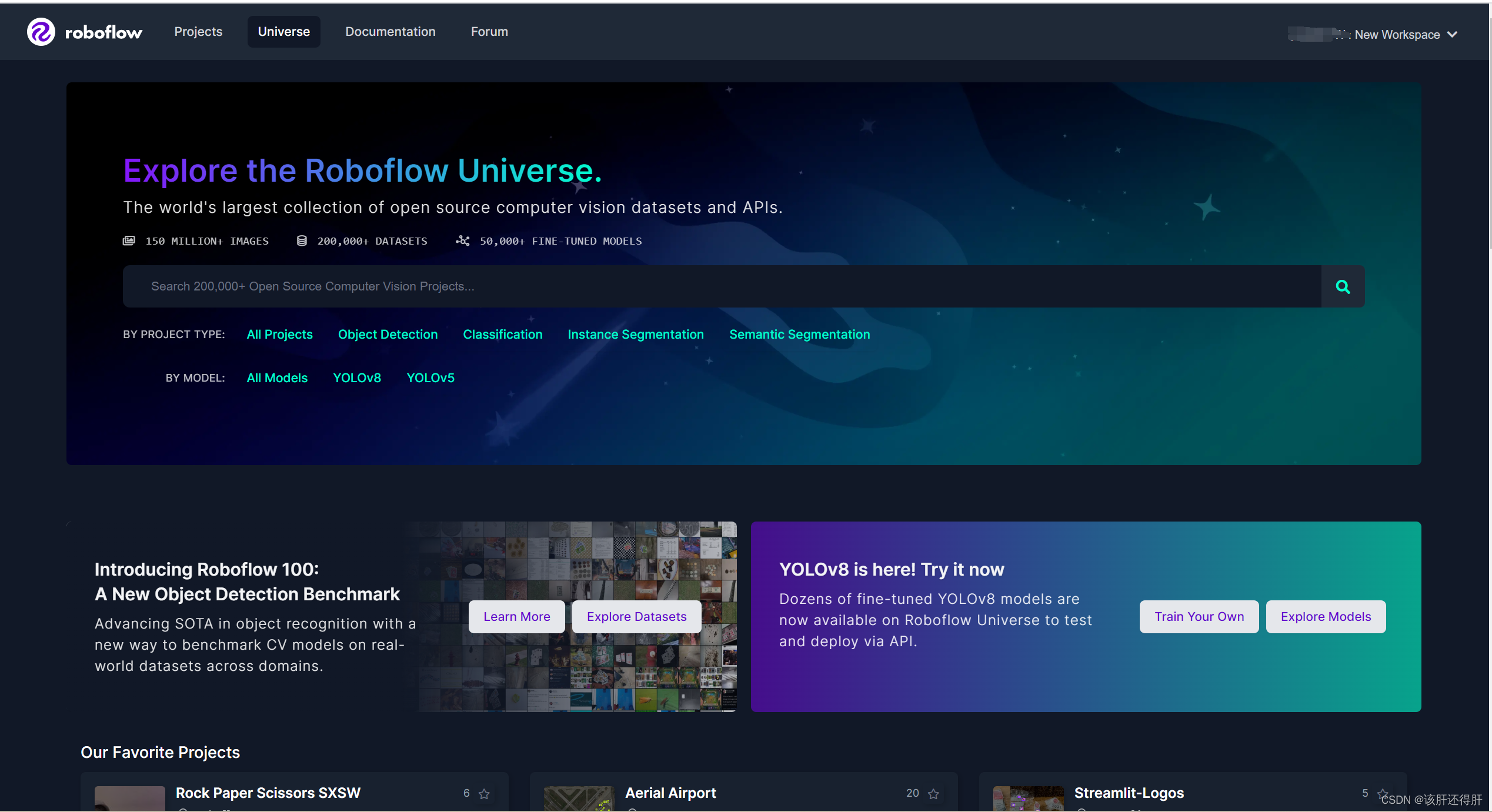Open the Rock Paper Scissors thumbnail
Screen dimensions: 1492x812
(130, 798)
